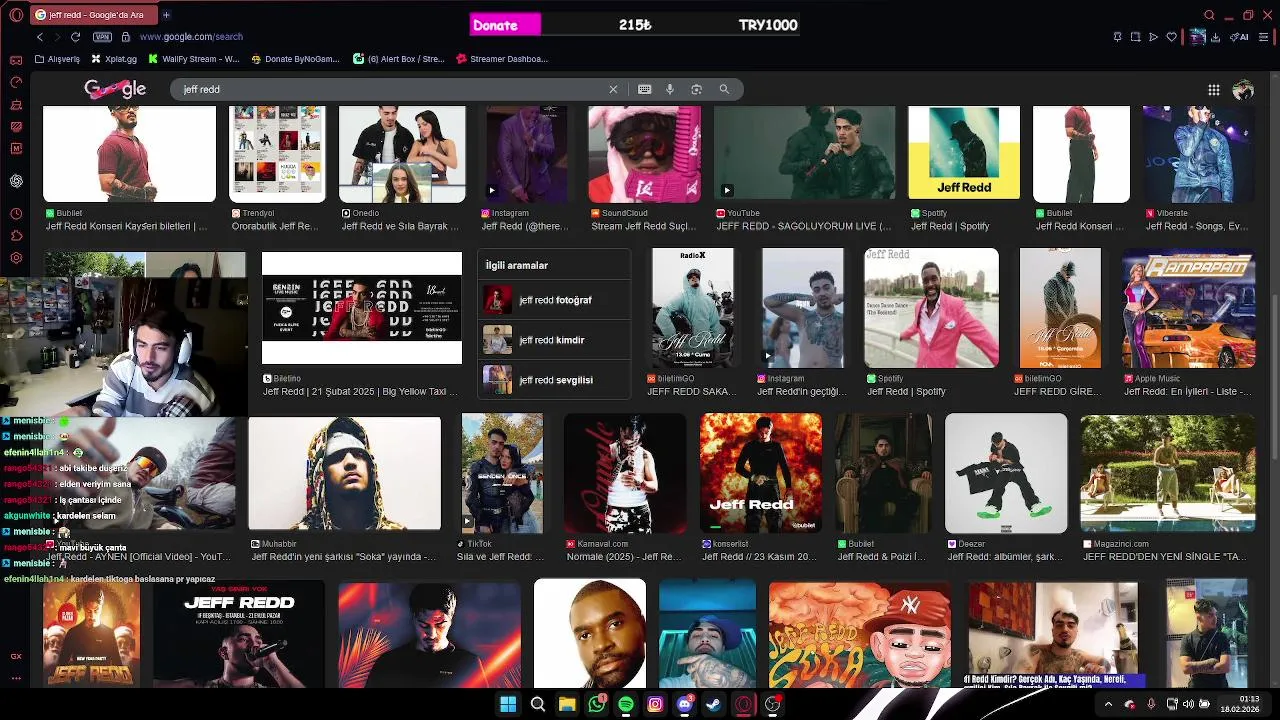
Task: Open the Xplat.gg bookmark
Action: [x=114, y=59]
